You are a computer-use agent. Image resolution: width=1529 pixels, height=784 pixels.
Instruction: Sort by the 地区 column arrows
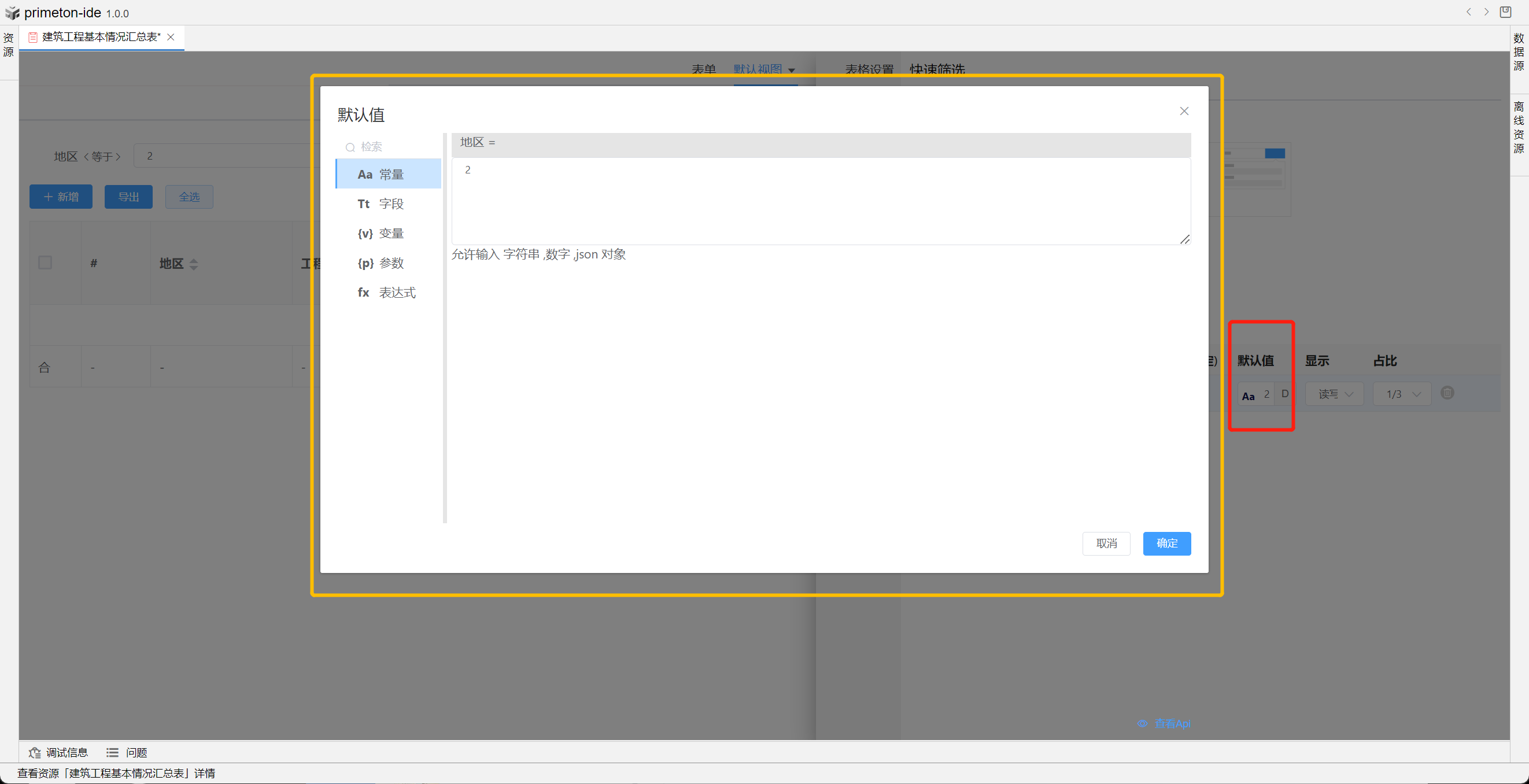pos(194,264)
